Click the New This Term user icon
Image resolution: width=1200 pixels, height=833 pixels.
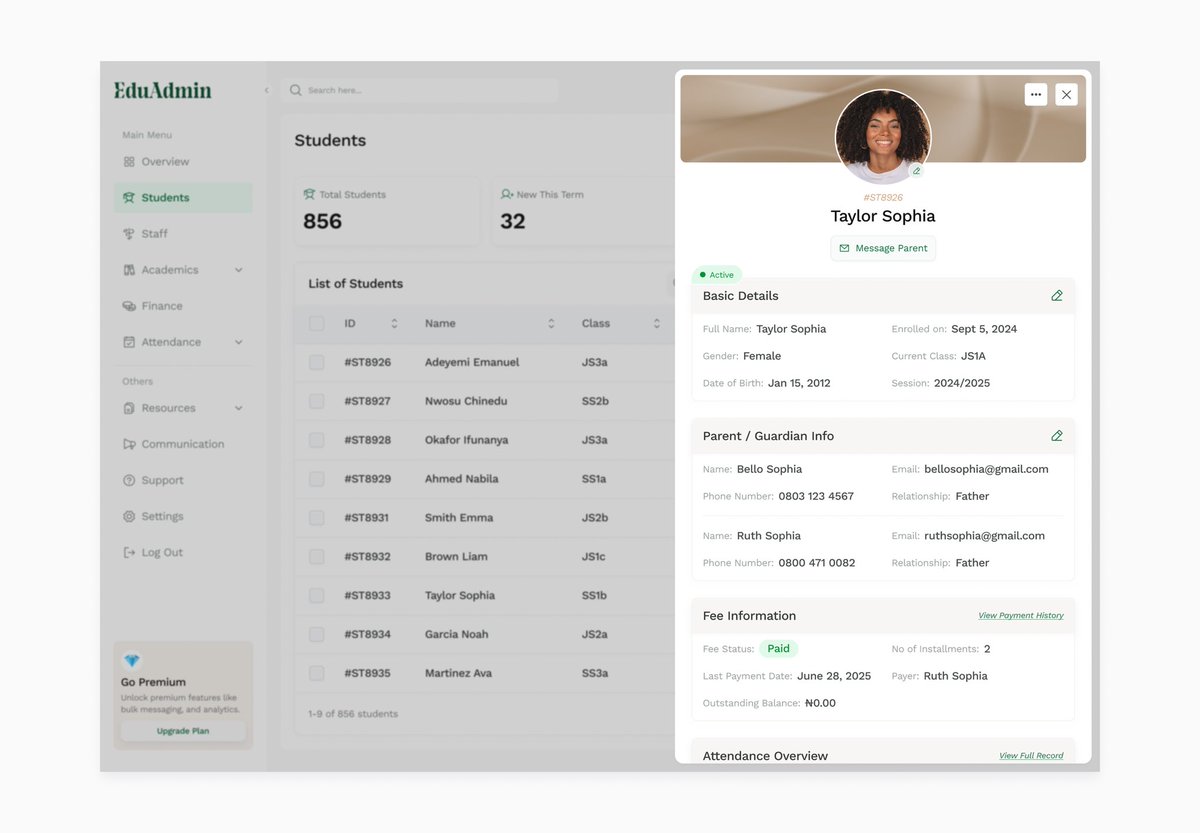(x=507, y=194)
